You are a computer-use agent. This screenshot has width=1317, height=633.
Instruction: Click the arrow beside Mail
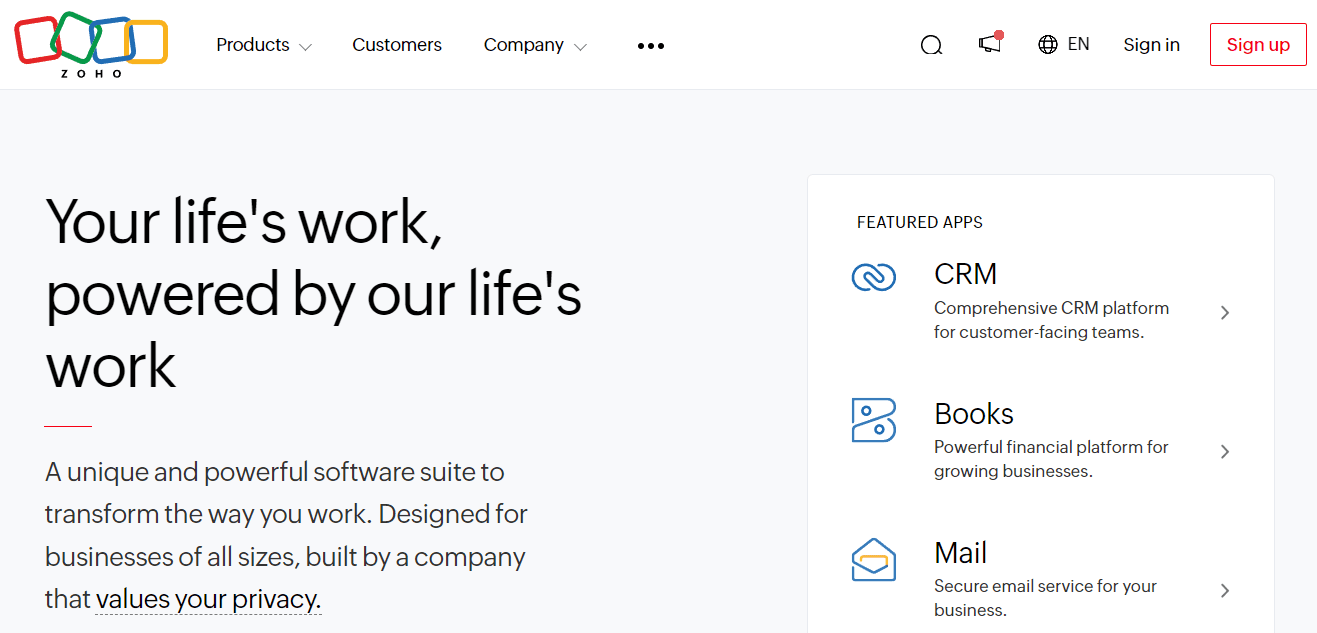pos(1224,590)
